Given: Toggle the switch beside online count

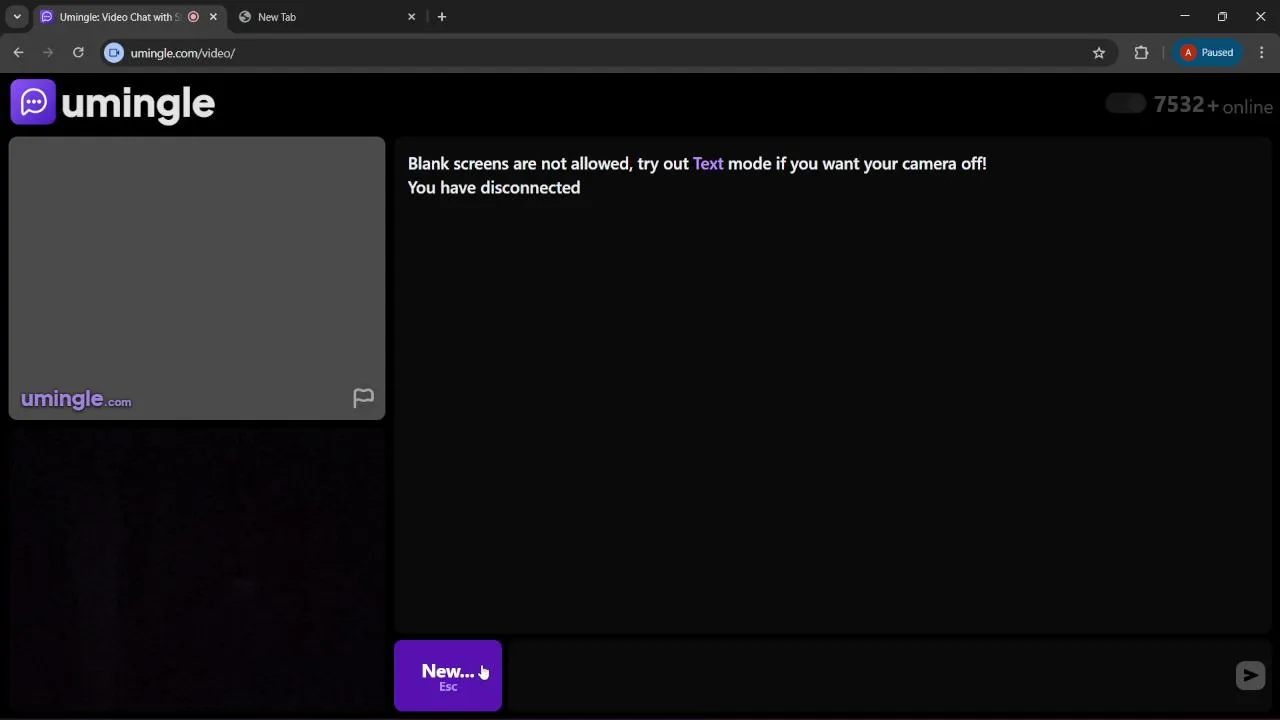Looking at the screenshot, I should 1126,104.
